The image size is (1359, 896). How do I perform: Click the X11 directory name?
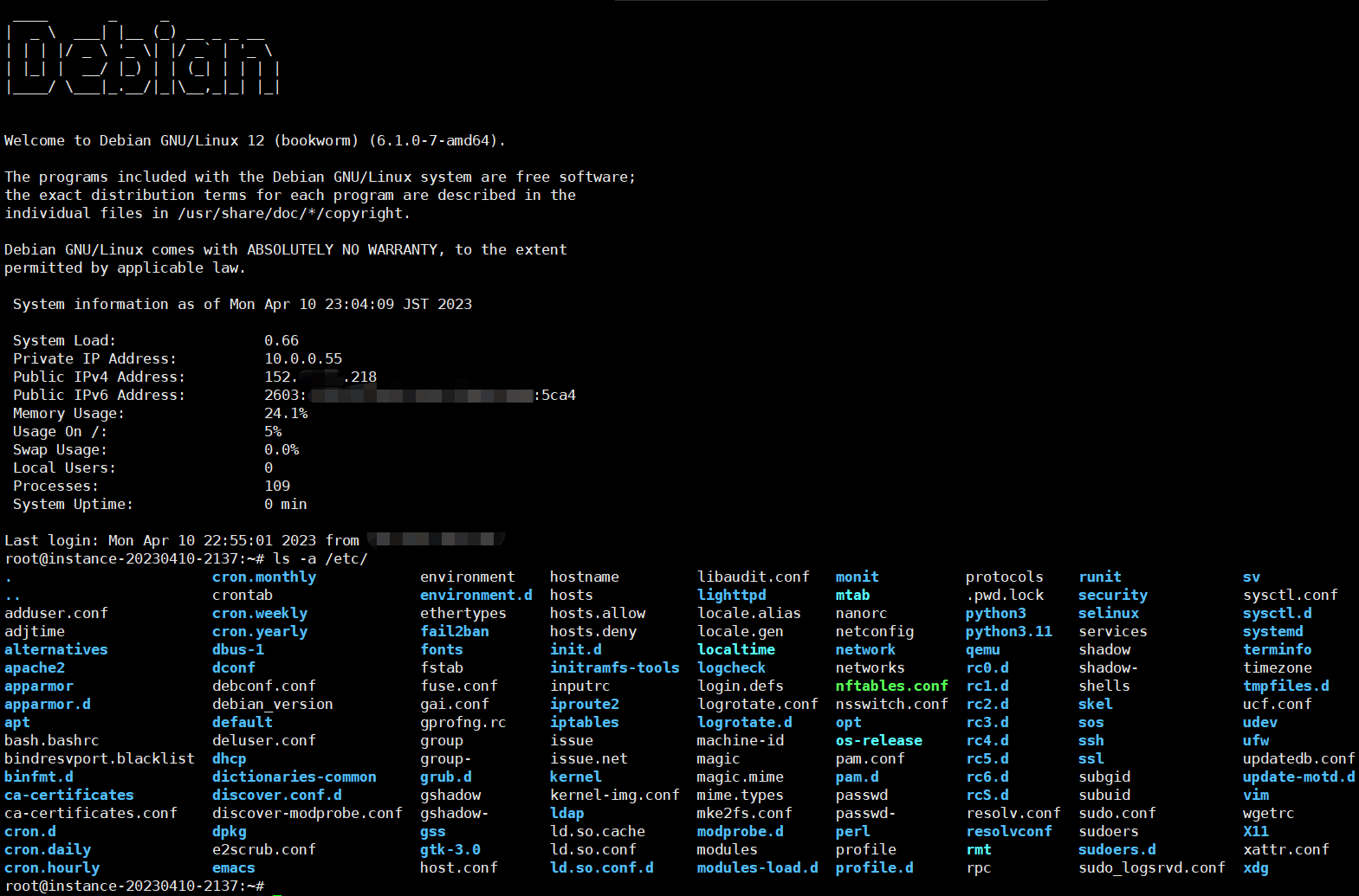(x=1255, y=831)
